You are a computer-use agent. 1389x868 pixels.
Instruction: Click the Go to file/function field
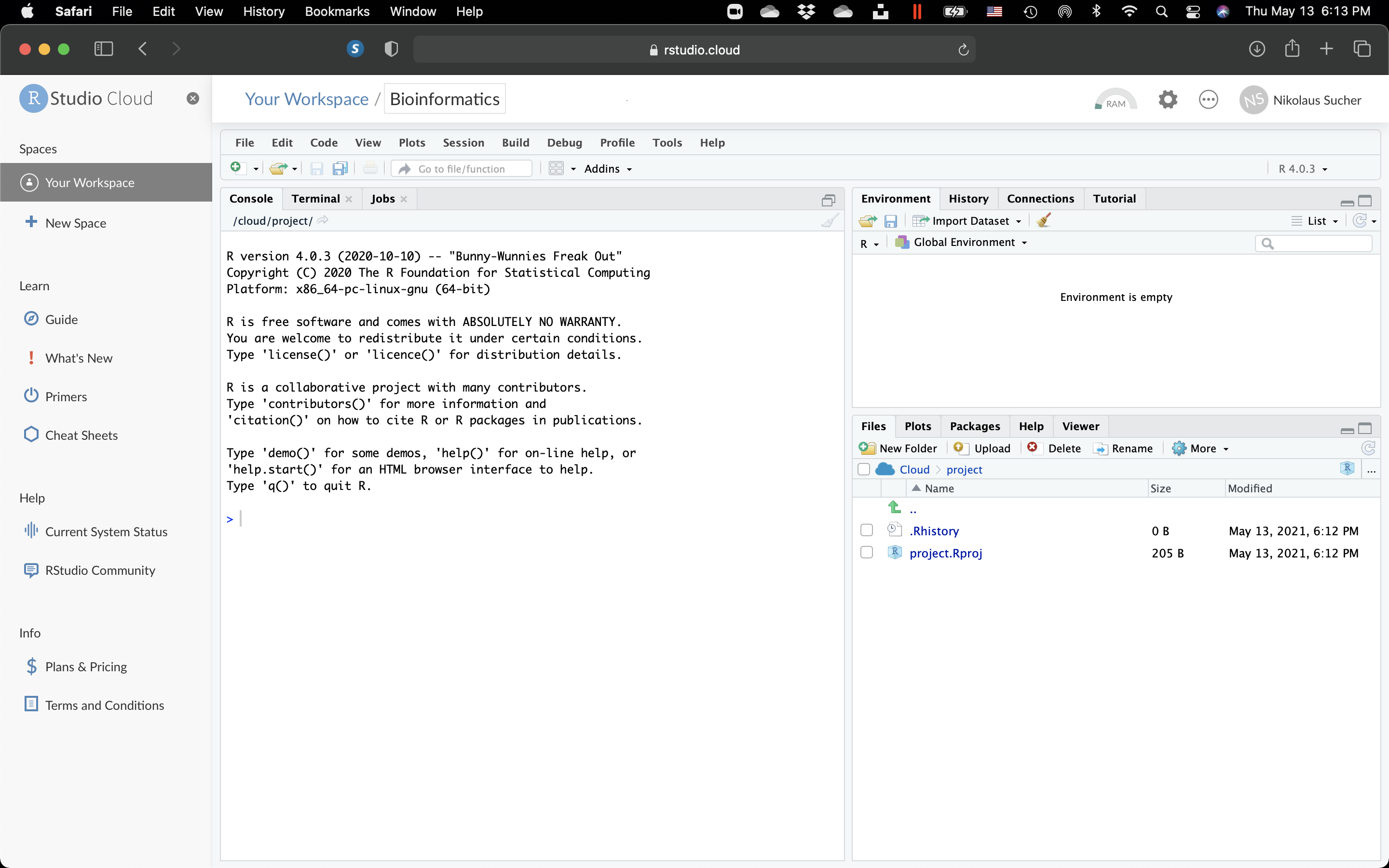[x=462, y=169]
